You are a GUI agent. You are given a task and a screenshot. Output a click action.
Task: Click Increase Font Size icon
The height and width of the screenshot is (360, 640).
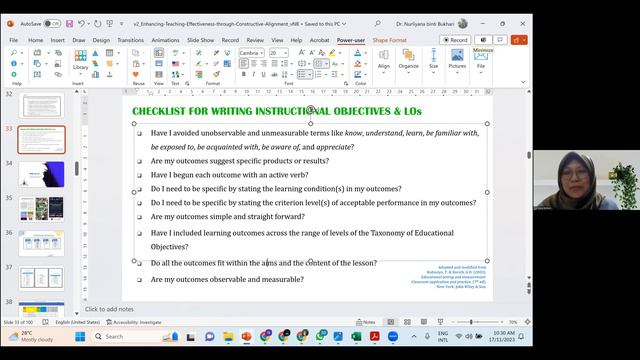(301, 53)
